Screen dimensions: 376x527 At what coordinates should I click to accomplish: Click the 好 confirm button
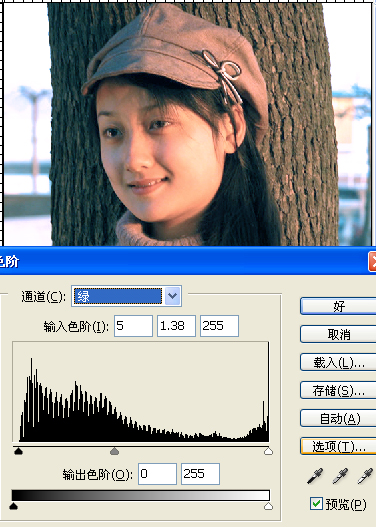pyautogui.click(x=338, y=306)
